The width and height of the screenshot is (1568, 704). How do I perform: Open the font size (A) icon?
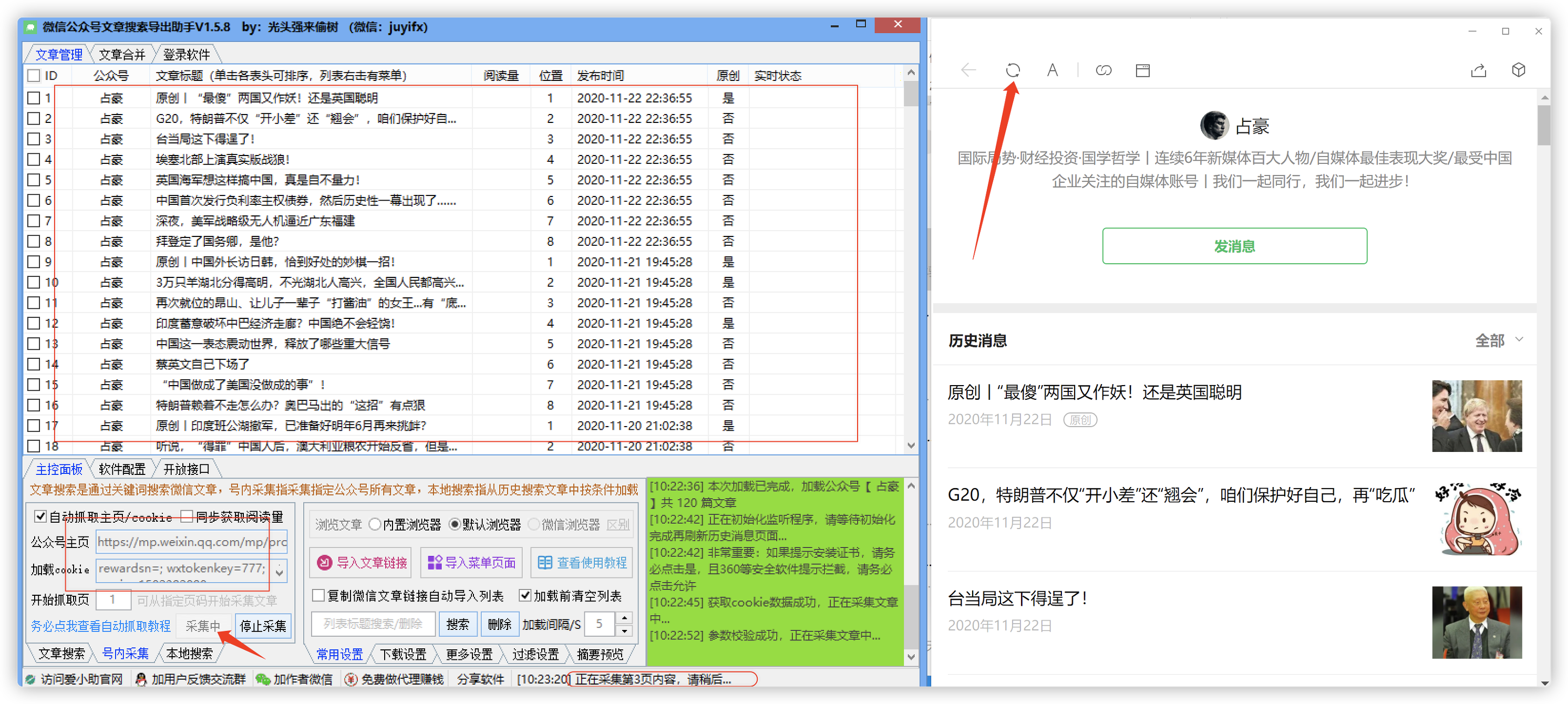pos(1053,70)
